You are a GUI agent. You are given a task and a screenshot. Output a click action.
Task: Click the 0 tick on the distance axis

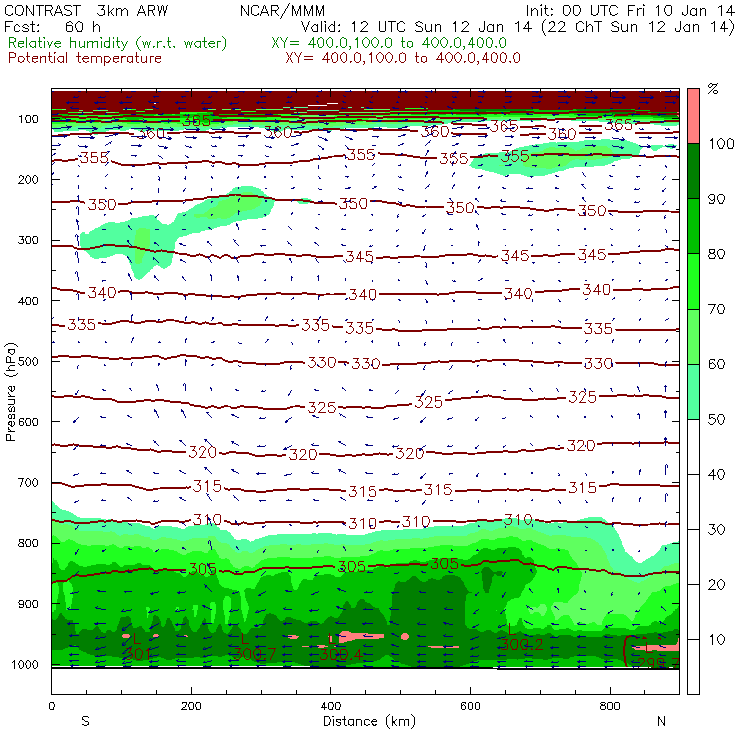(51, 706)
